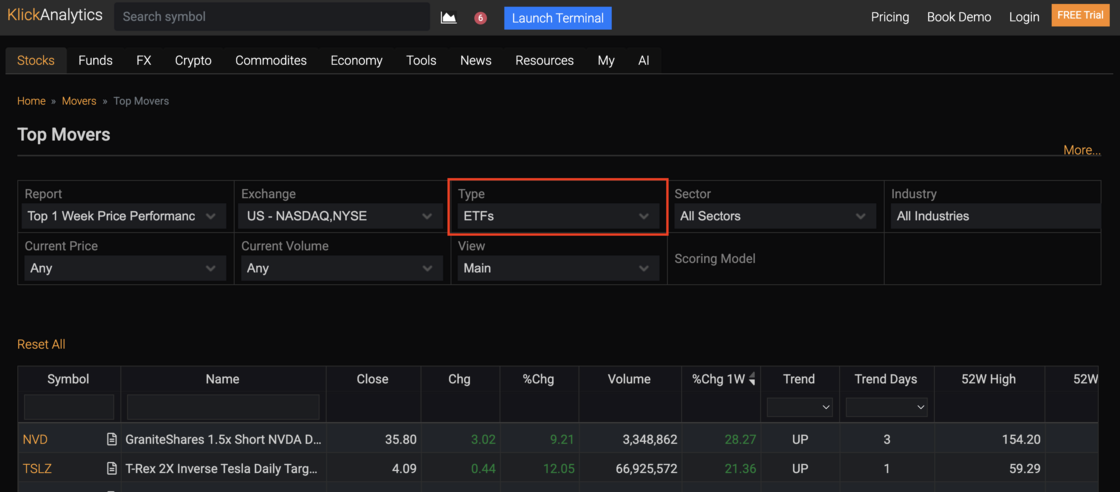Open the Pricing page
Viewport: 1120px width, 492px height.
pyautogui.click(x=890, y=17)
